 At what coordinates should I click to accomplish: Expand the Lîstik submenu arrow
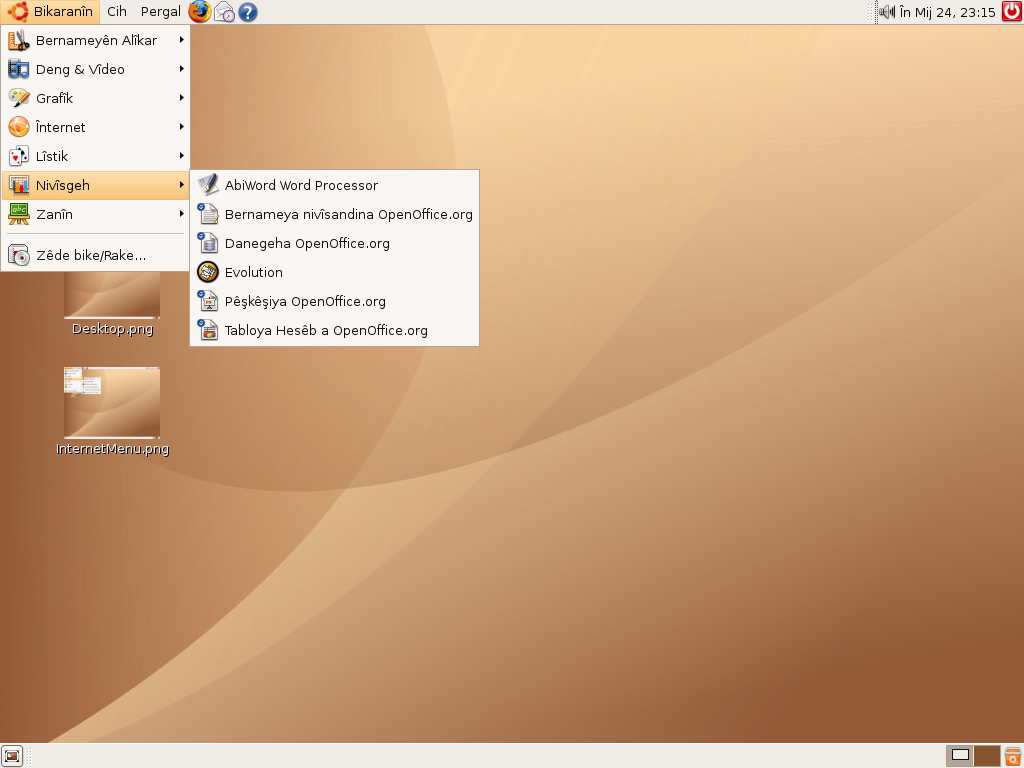click(x=182, y=156)
